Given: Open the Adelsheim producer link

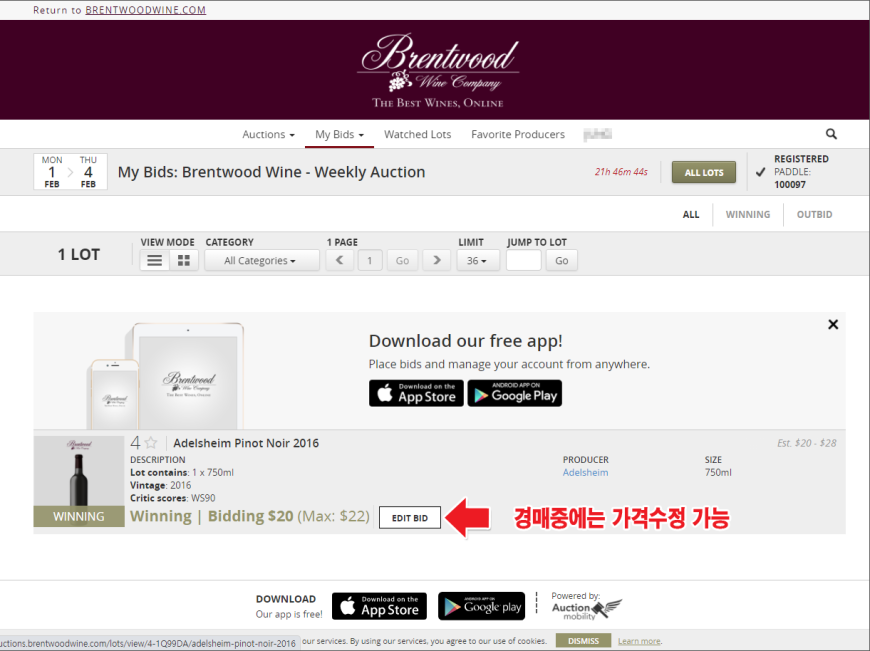Looking at the screenshot, I should (585, 472).
